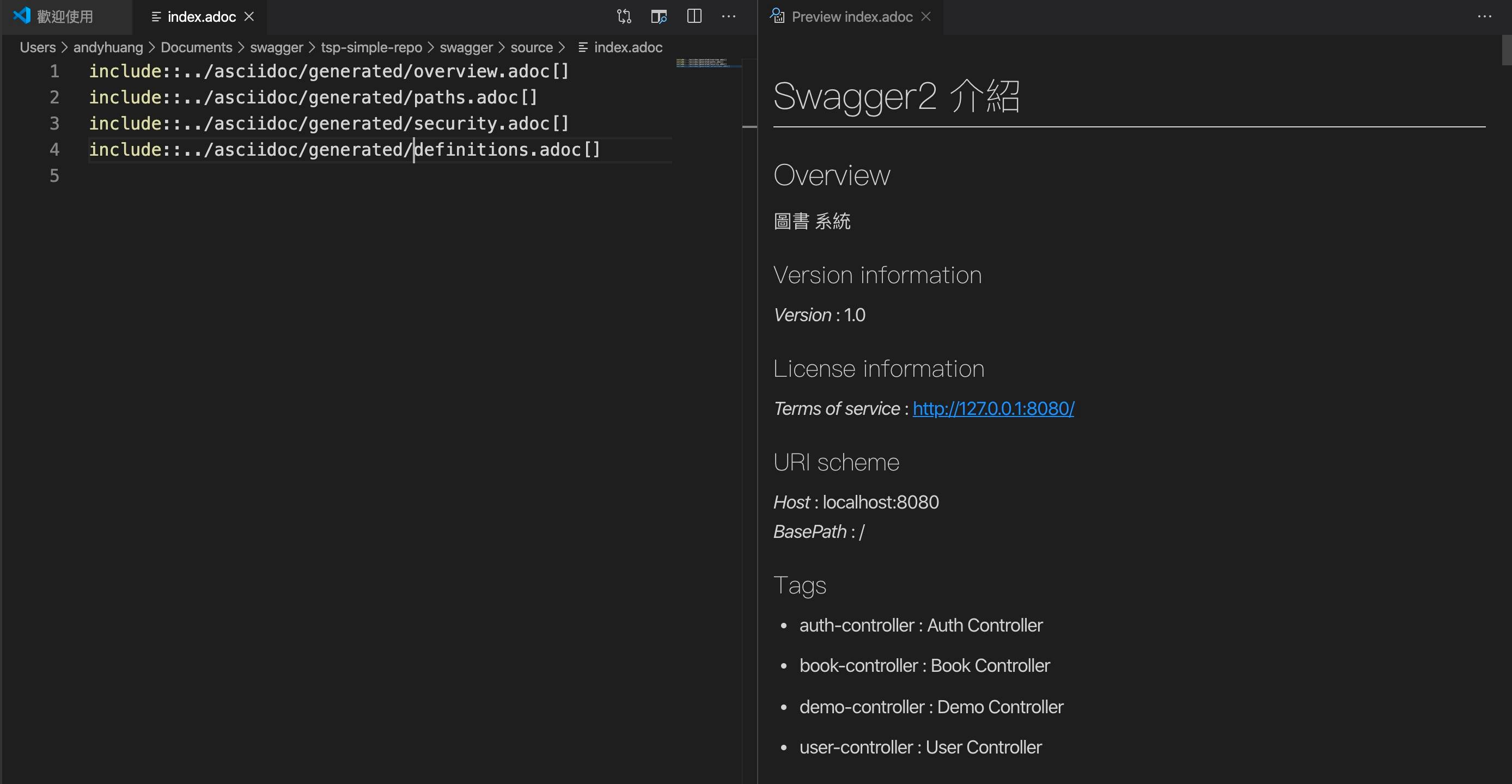Click the paths.adoc include line

(313, 97)
